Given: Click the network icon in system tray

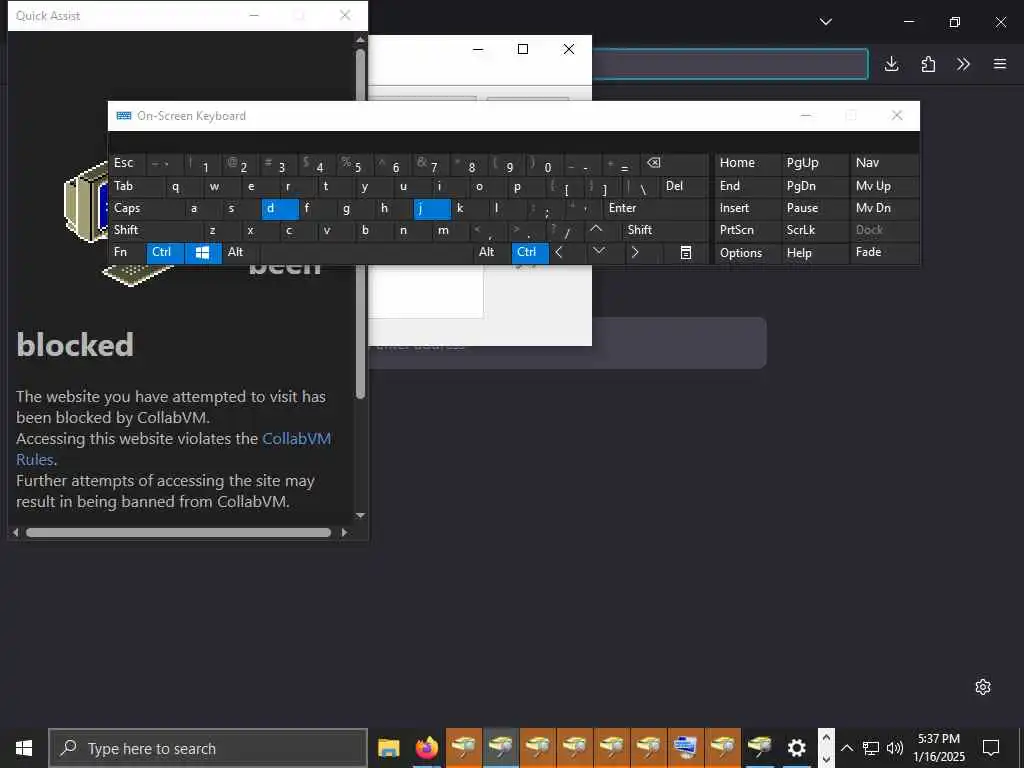Looking at the screenshot, I should [x=871, y=748].
